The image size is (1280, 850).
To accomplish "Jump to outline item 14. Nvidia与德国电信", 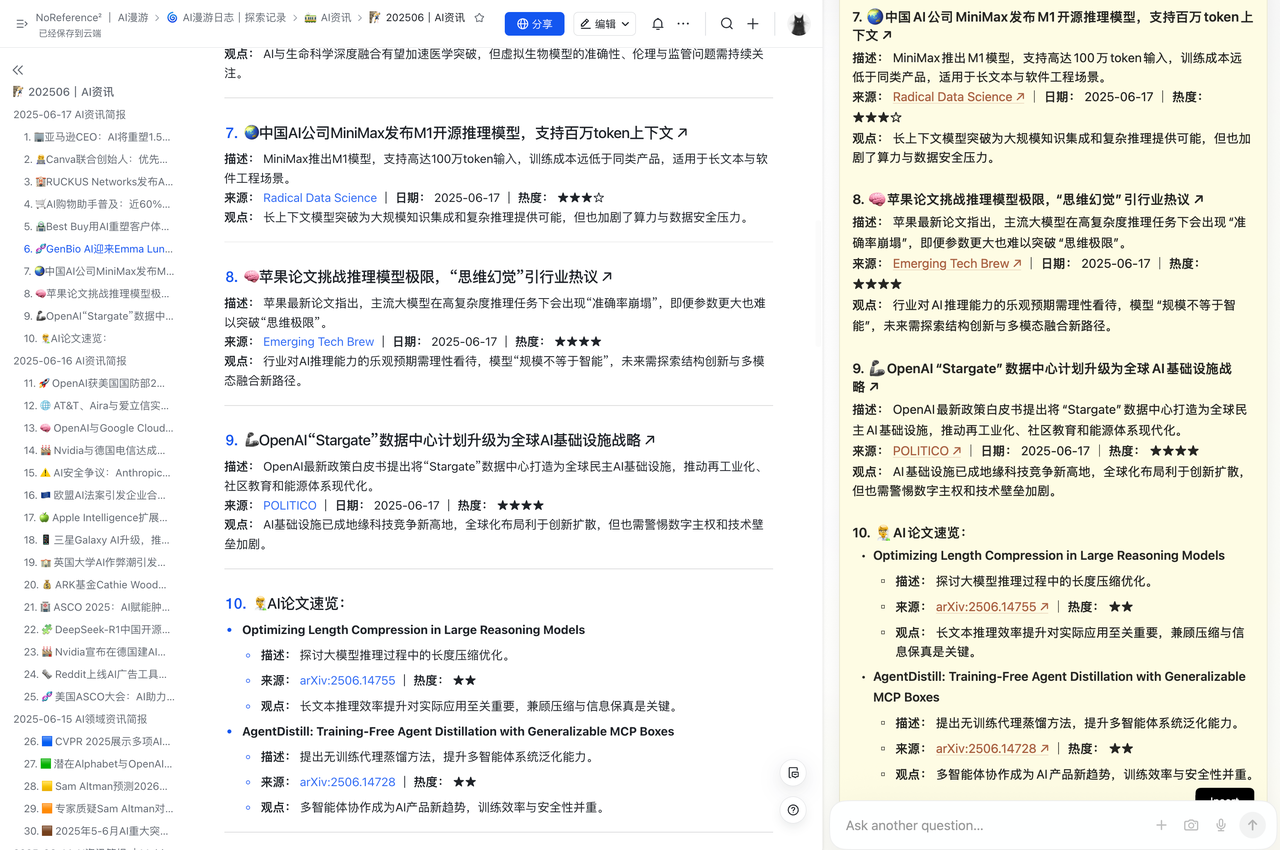I will pyautogui.click(x=95, y=451).
